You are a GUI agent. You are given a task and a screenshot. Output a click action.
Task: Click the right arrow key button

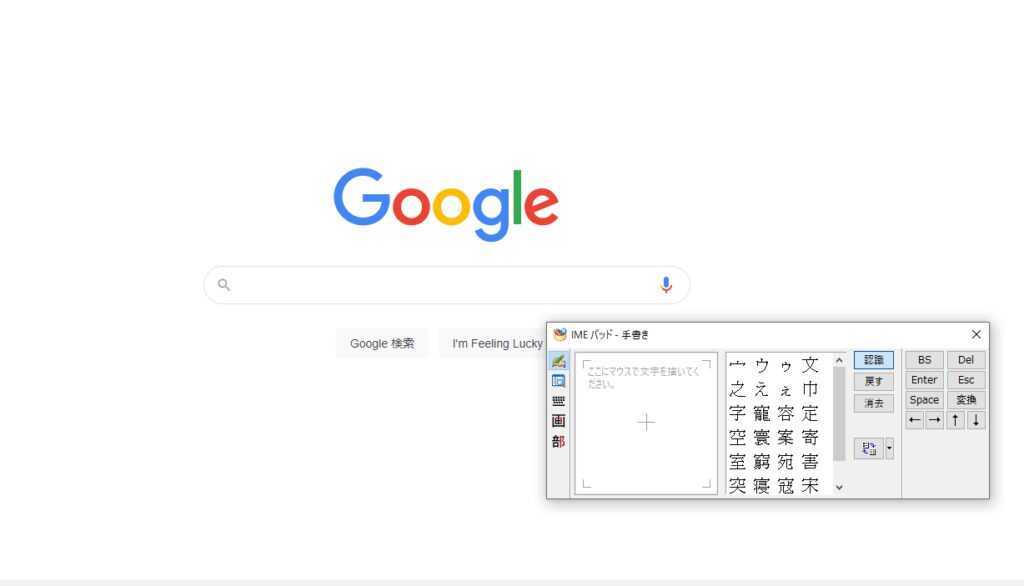pos(935,420)
